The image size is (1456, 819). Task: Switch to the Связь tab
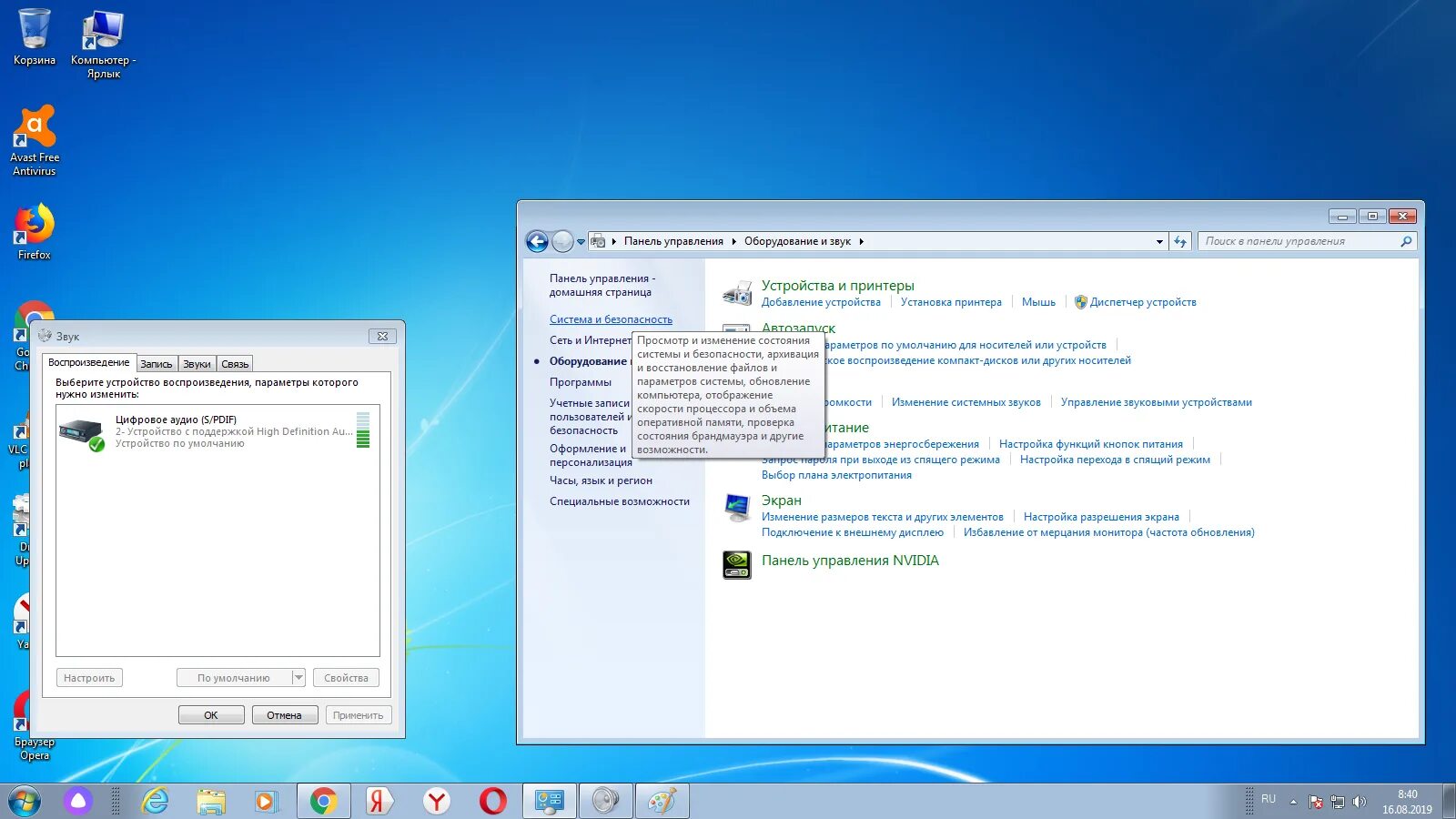click(235, 364)
